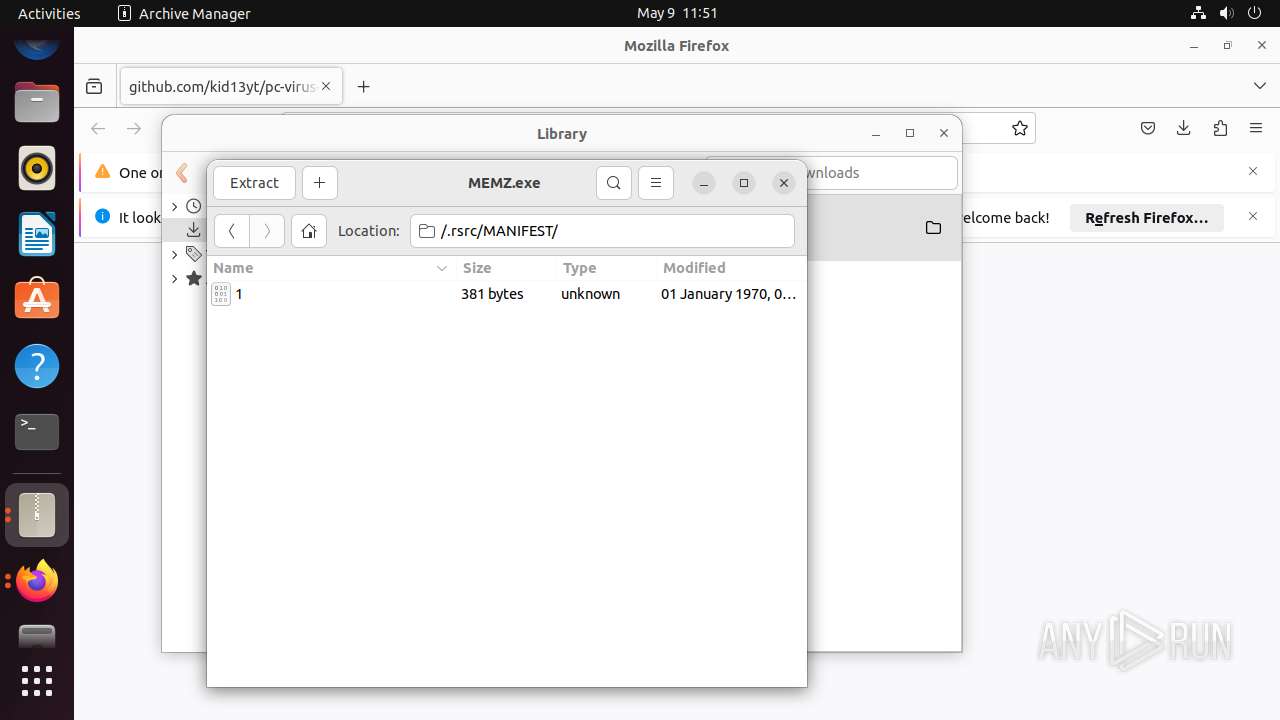
Task: Sort by Type column header
Action: click(606, 268)
